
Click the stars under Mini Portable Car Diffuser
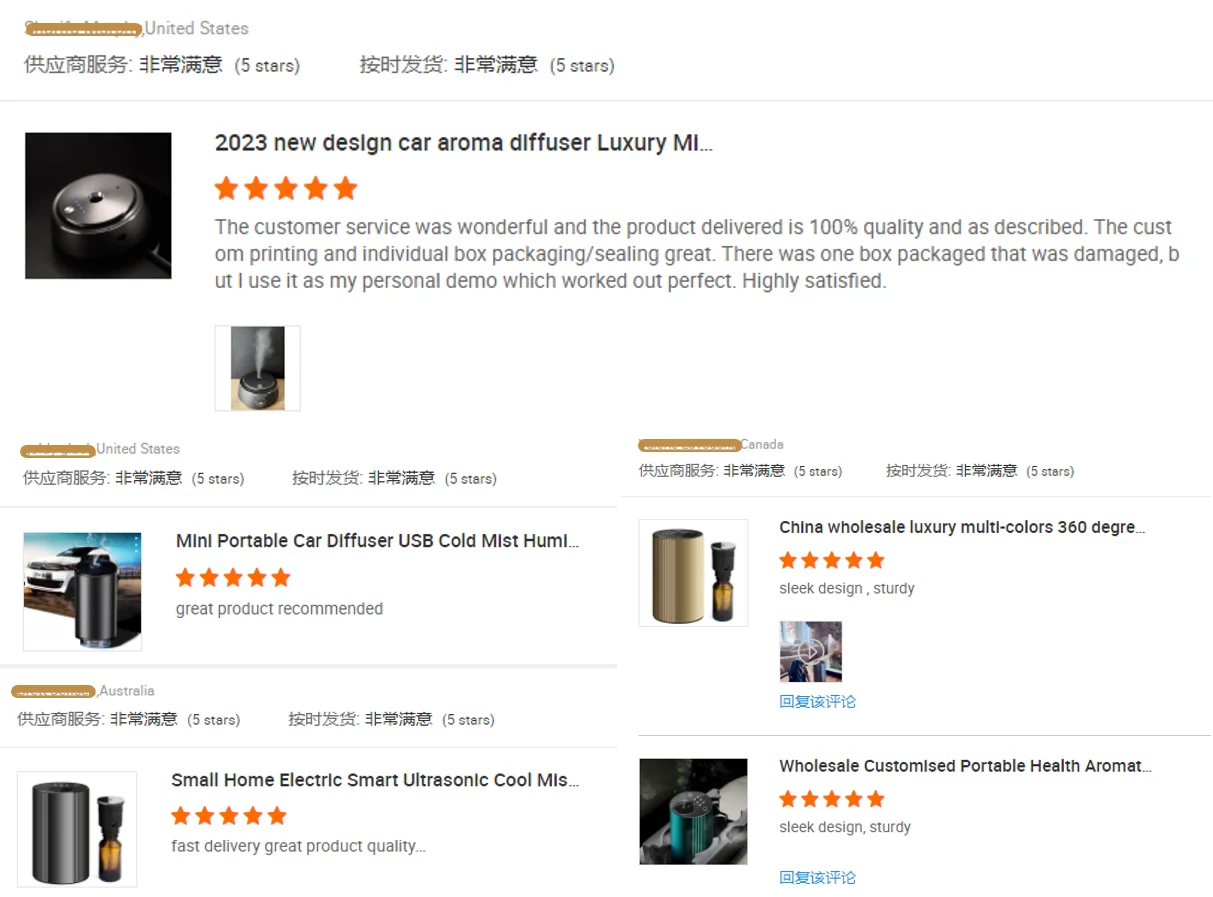click(x=233, y=577)
